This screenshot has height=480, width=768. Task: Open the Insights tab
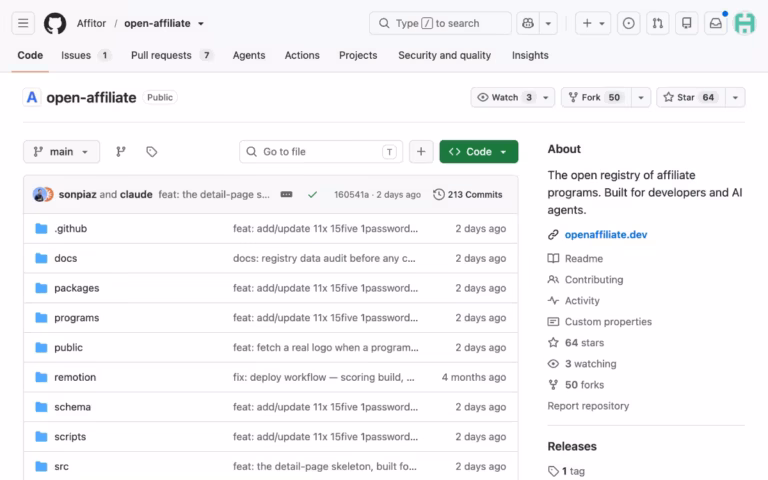coord(530,55)
